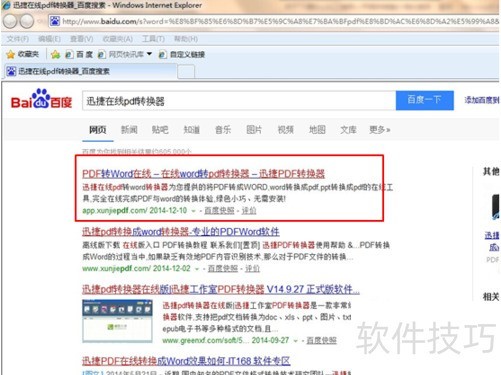Screen dimensions: 501x375
Task: Open the 查看(V) menu
Action: (x=82, y=39)
